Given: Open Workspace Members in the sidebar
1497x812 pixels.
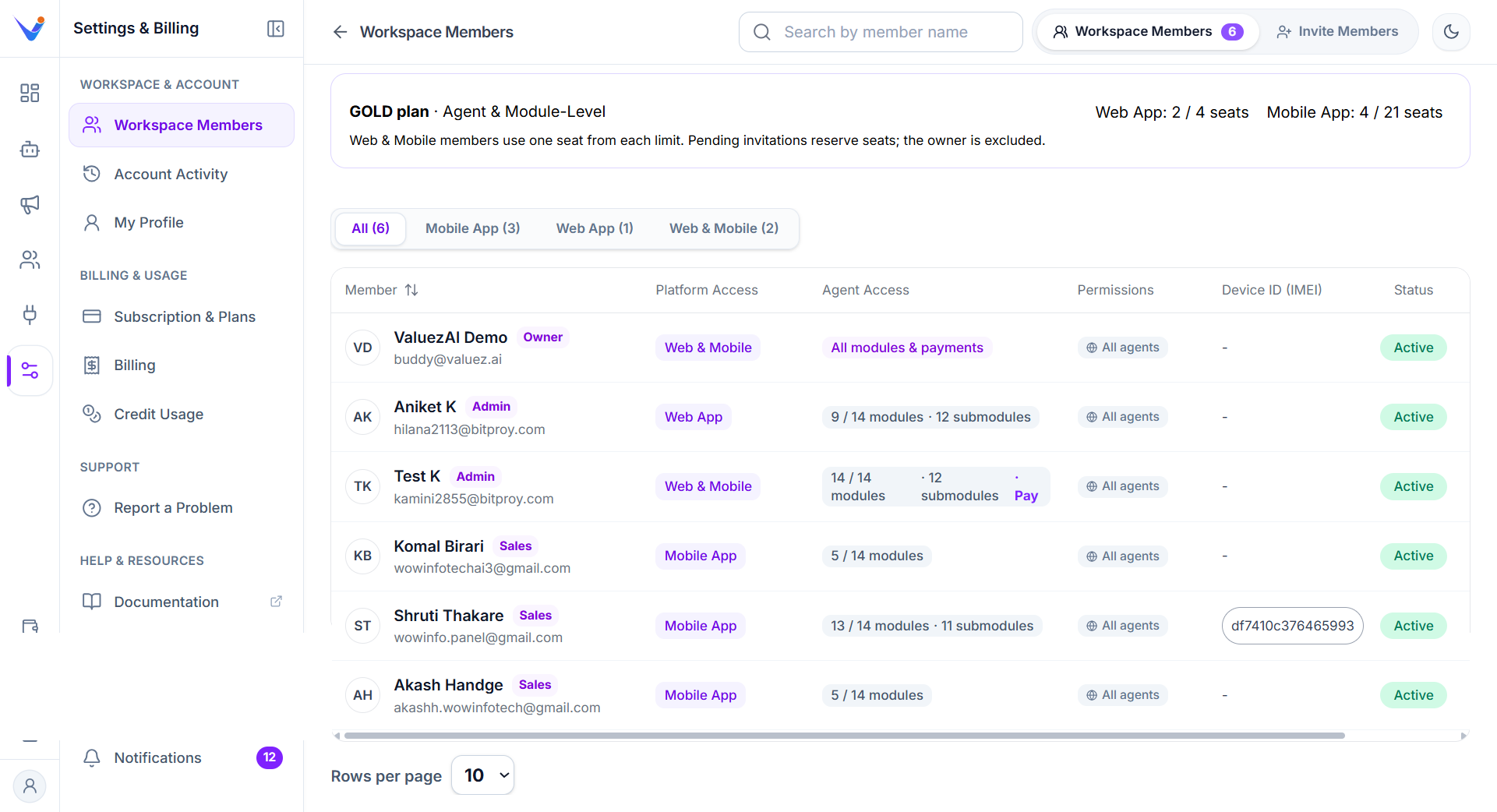Looking at the screenshot, I should click(182, 125).
